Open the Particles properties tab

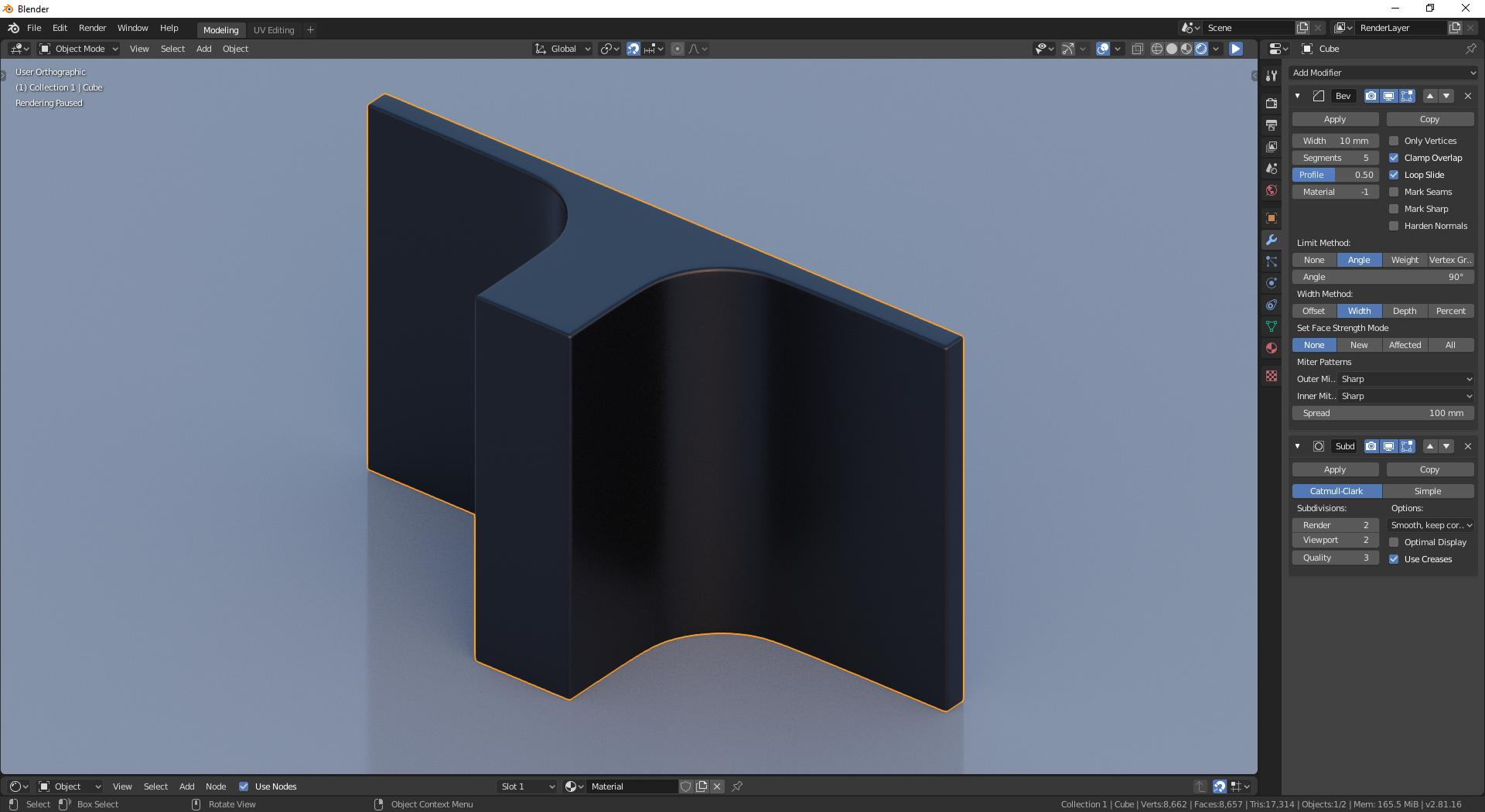pos(1271,261)
